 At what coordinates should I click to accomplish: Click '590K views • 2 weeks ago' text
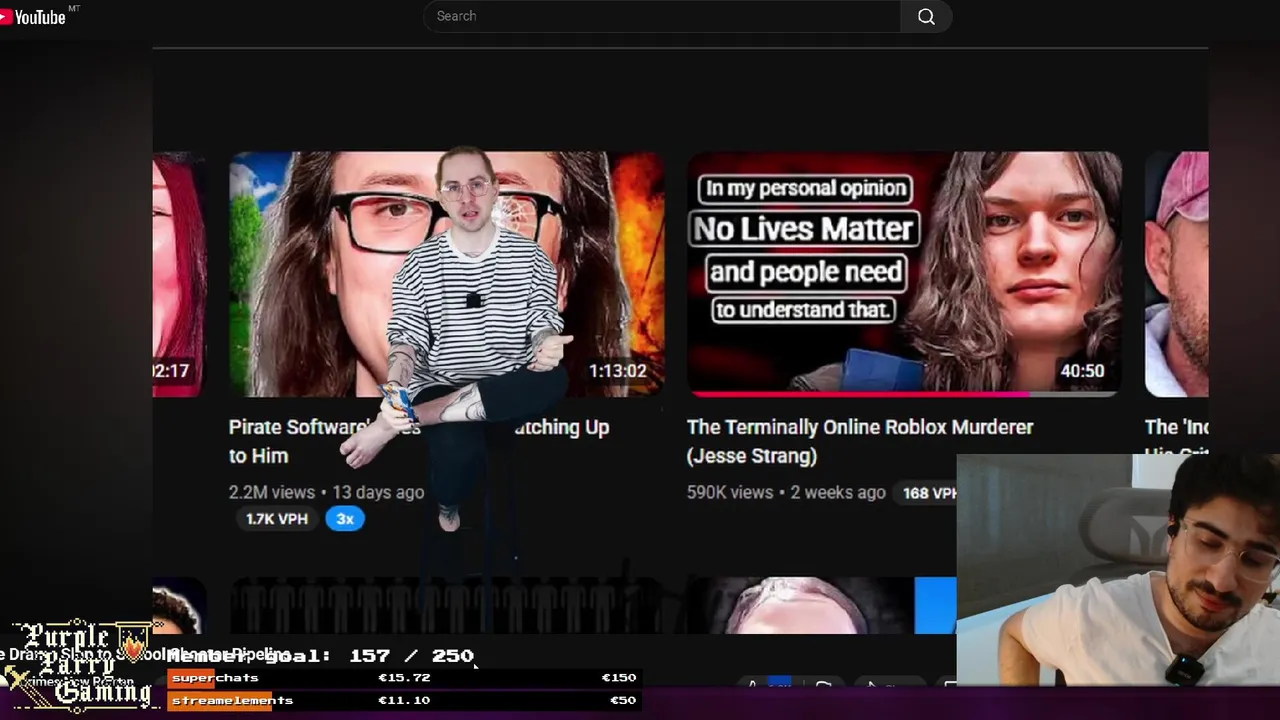point(786,492)
